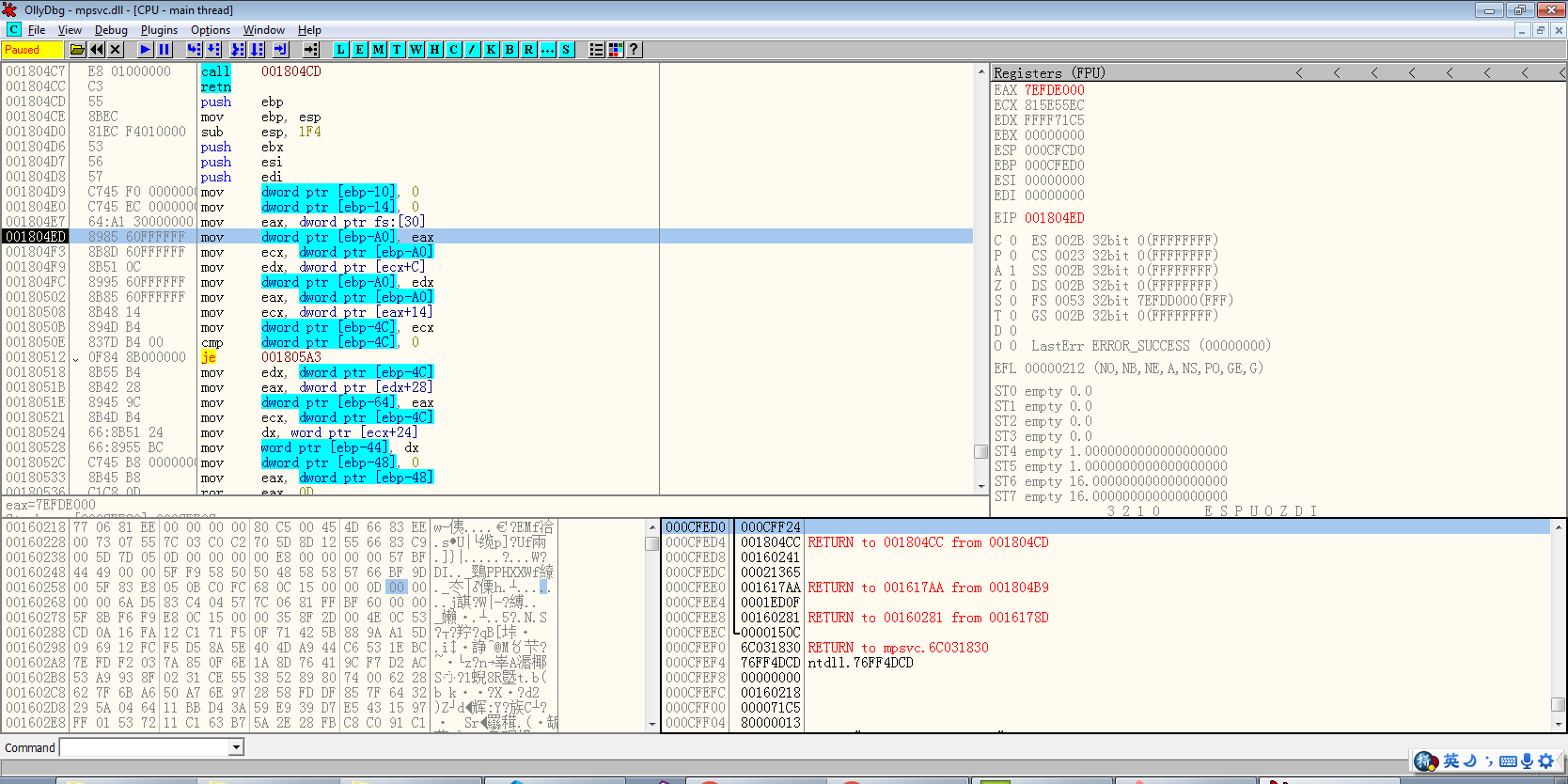The image size is (1568, 784).
Task: Open the Appearance color grid icon
Action: click(616, 50)
